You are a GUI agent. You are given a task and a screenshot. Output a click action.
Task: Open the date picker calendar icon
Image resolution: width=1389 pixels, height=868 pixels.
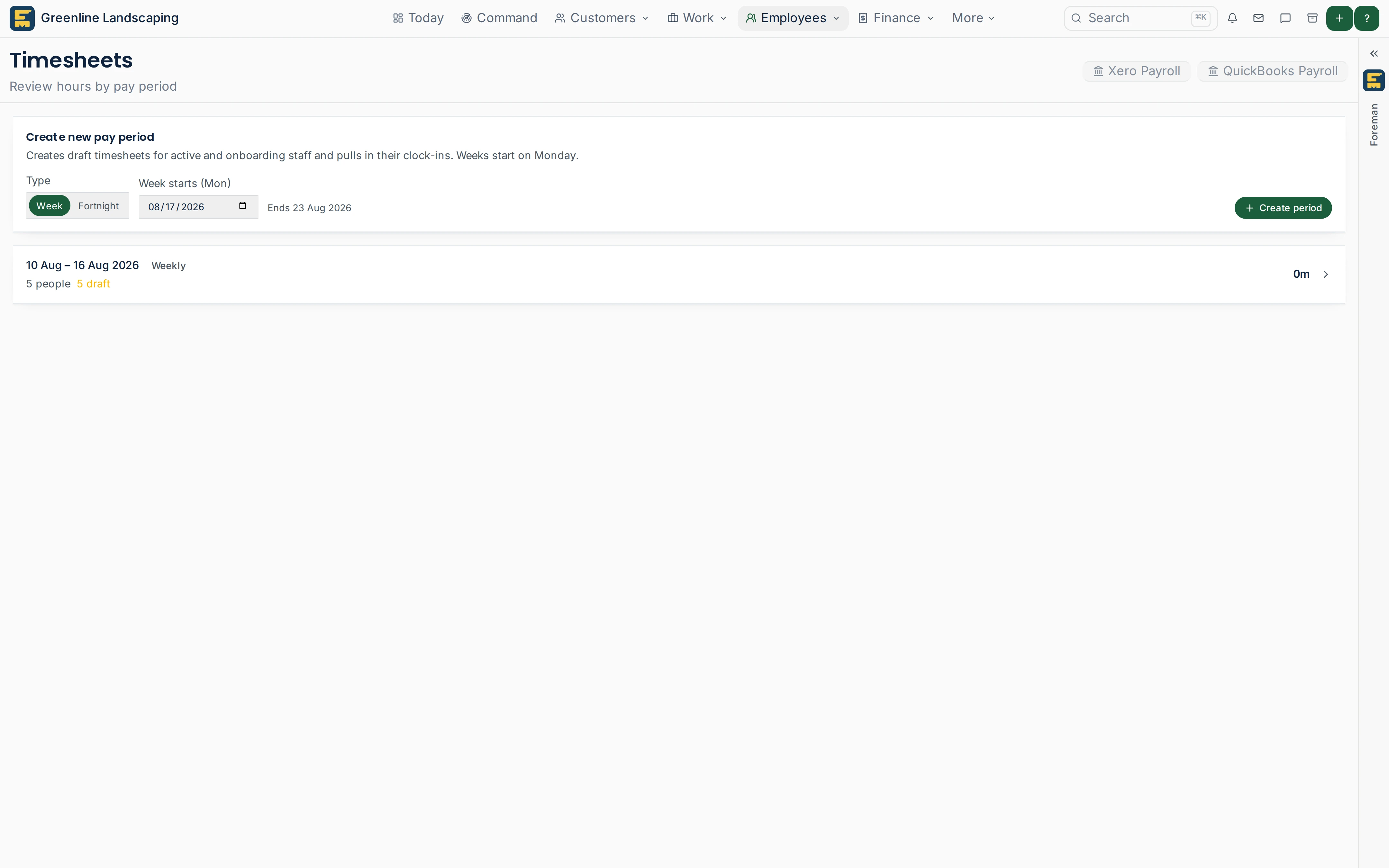click(242, 206)
